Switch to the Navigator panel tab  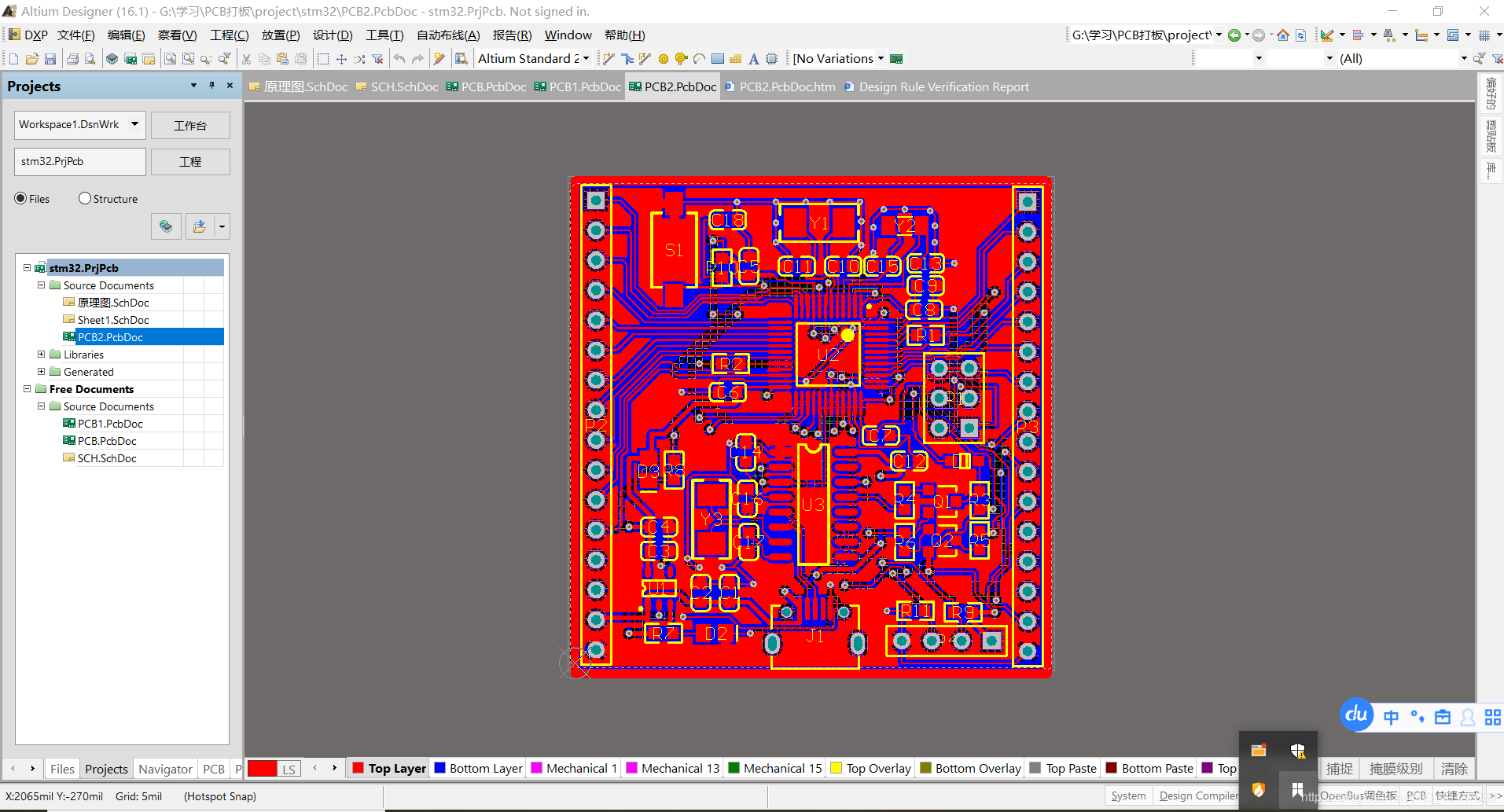165,770
